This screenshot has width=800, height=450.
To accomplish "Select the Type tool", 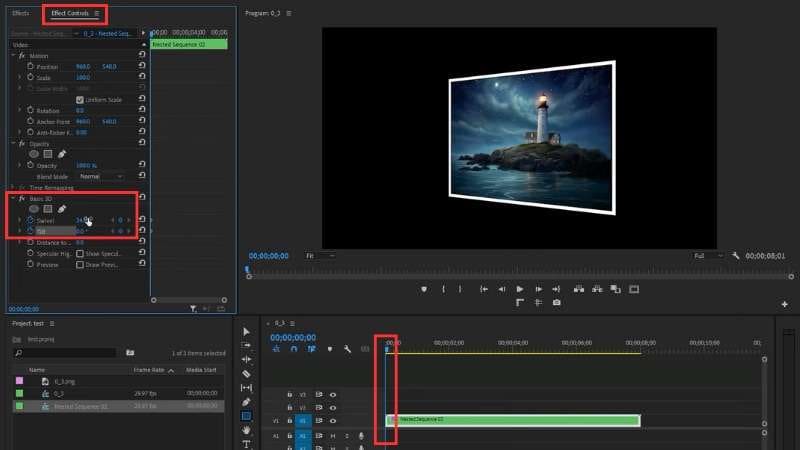I will coord(246,444).
